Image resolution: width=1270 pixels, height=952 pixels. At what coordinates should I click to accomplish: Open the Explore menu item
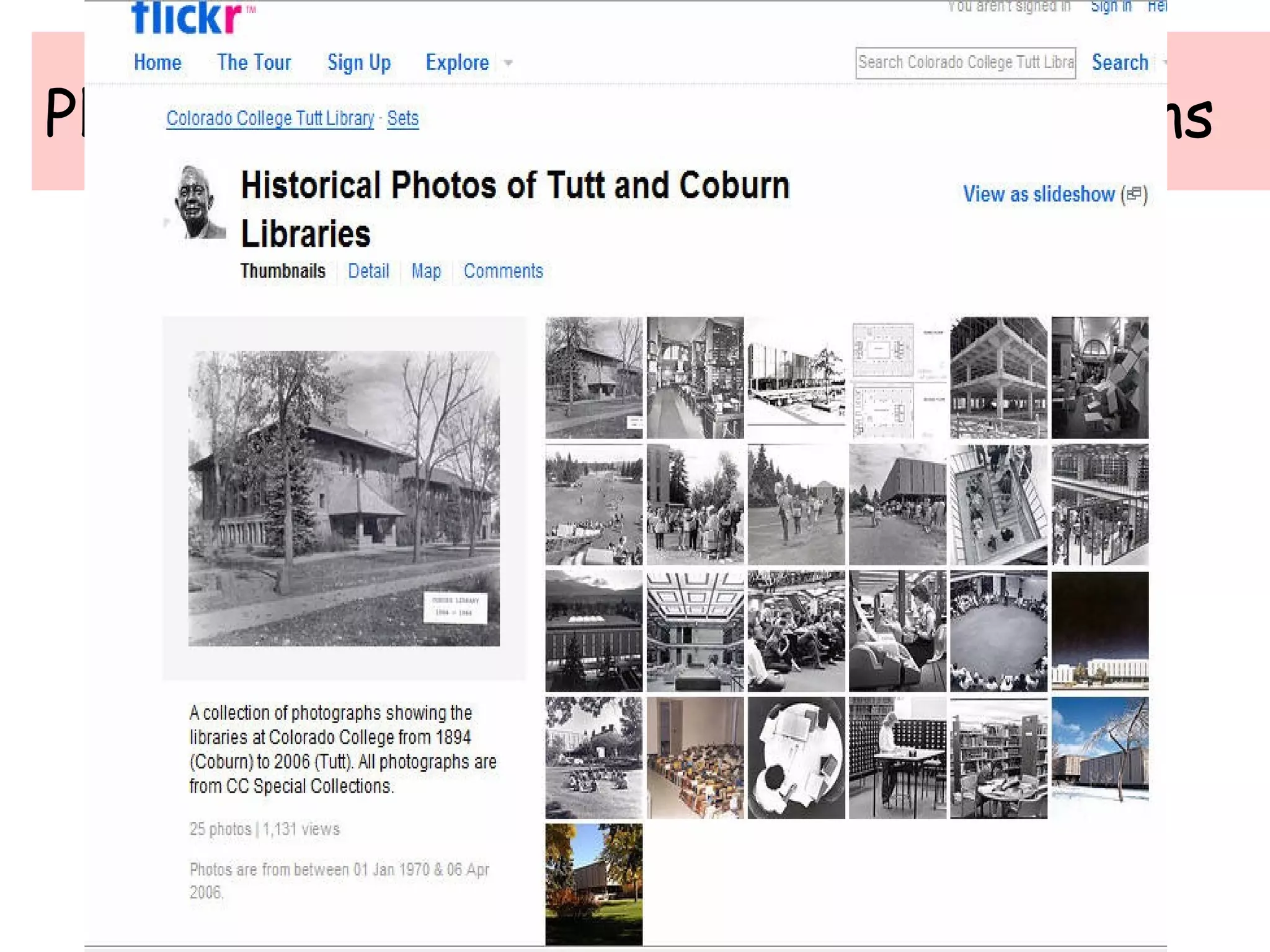(x=457, y=63)
